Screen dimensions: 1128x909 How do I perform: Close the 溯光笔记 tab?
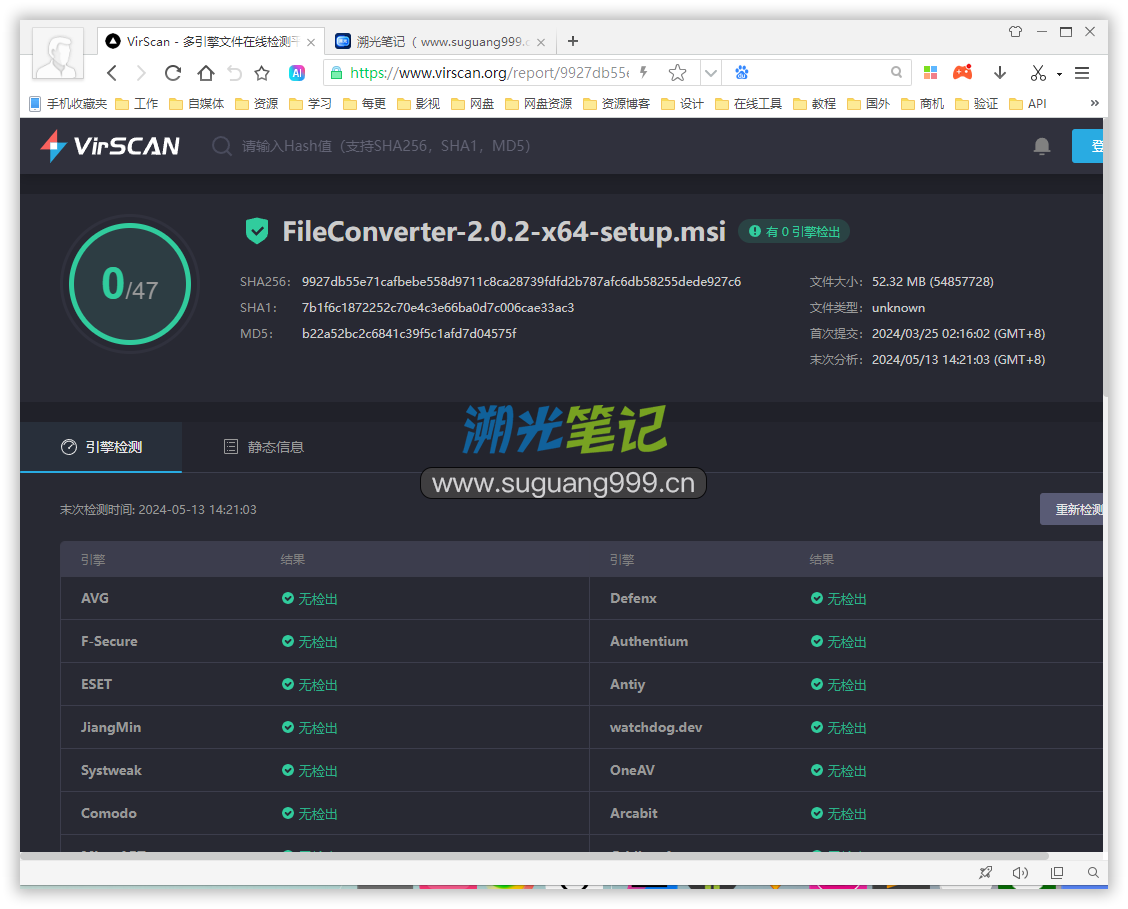(541, 42)
